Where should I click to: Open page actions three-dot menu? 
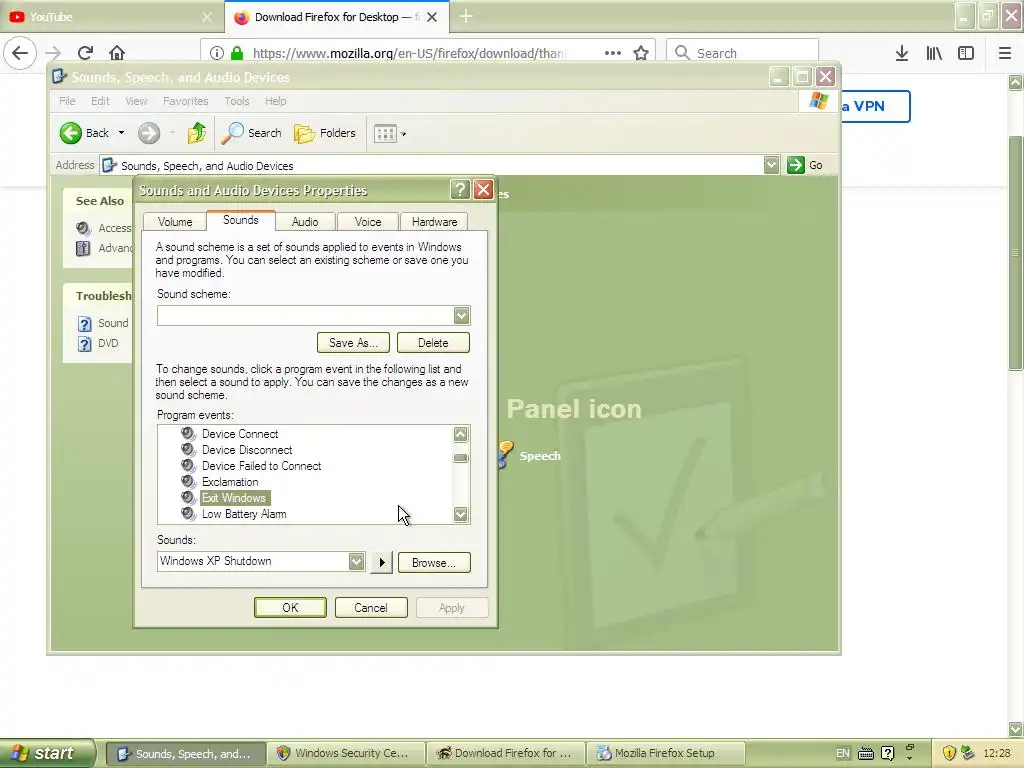click(x=613, y=53)
